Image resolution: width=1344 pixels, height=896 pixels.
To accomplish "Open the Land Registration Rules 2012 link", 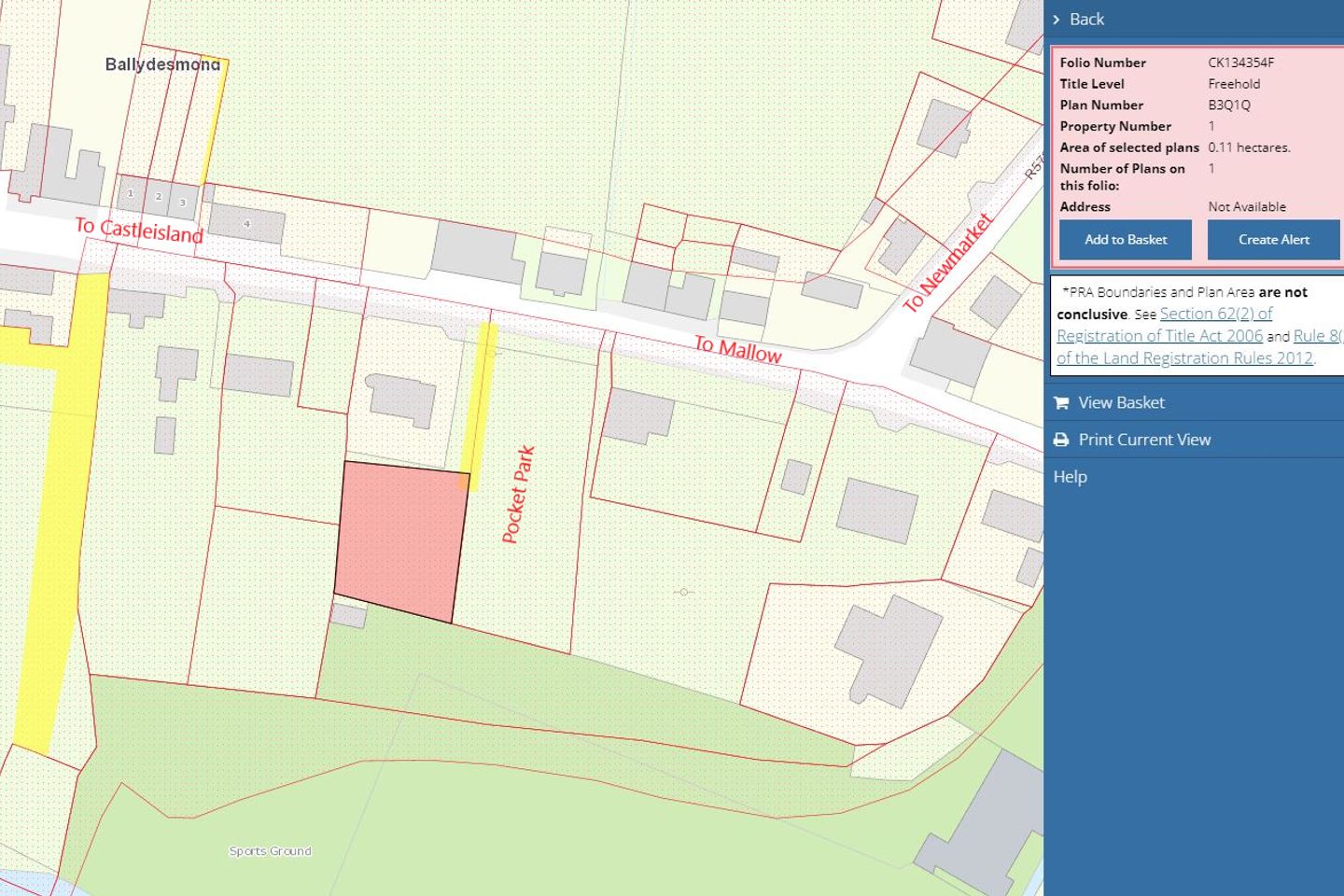I will [x=1184, y=358].
